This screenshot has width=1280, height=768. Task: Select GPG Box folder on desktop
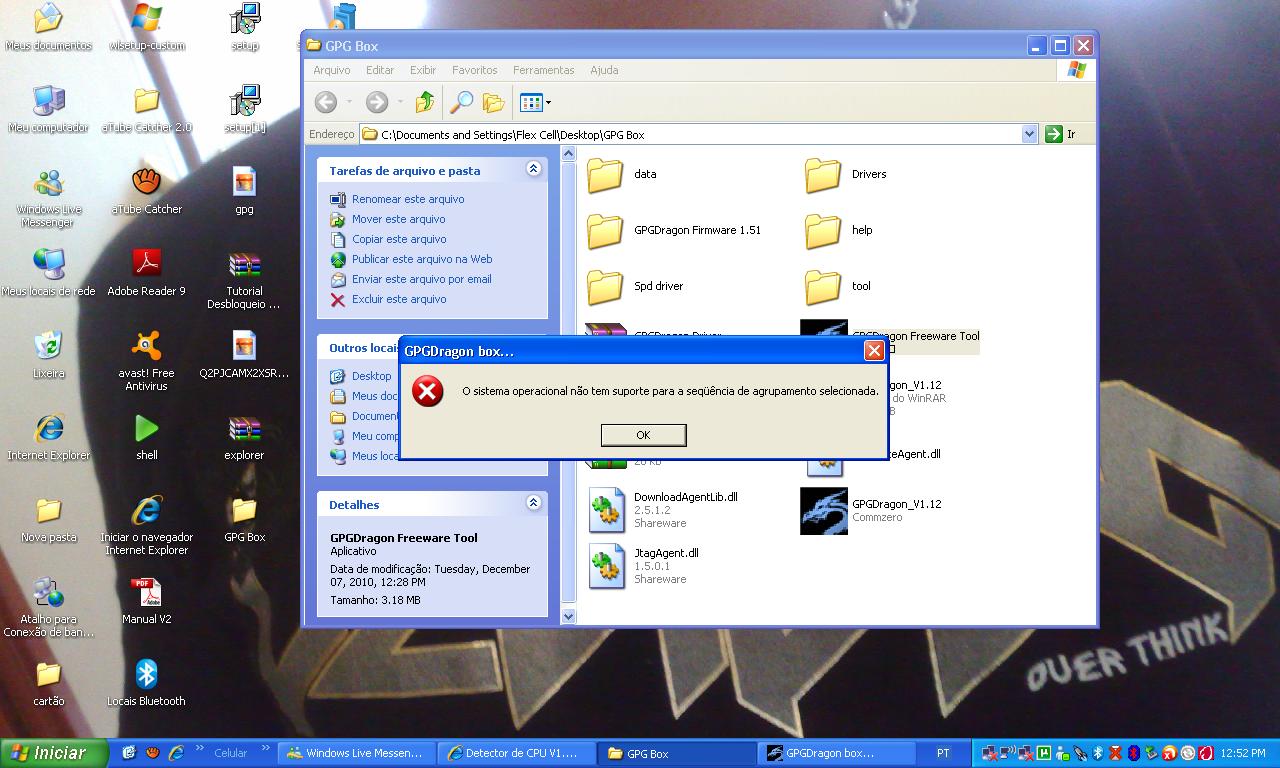[x=244, y=519]
